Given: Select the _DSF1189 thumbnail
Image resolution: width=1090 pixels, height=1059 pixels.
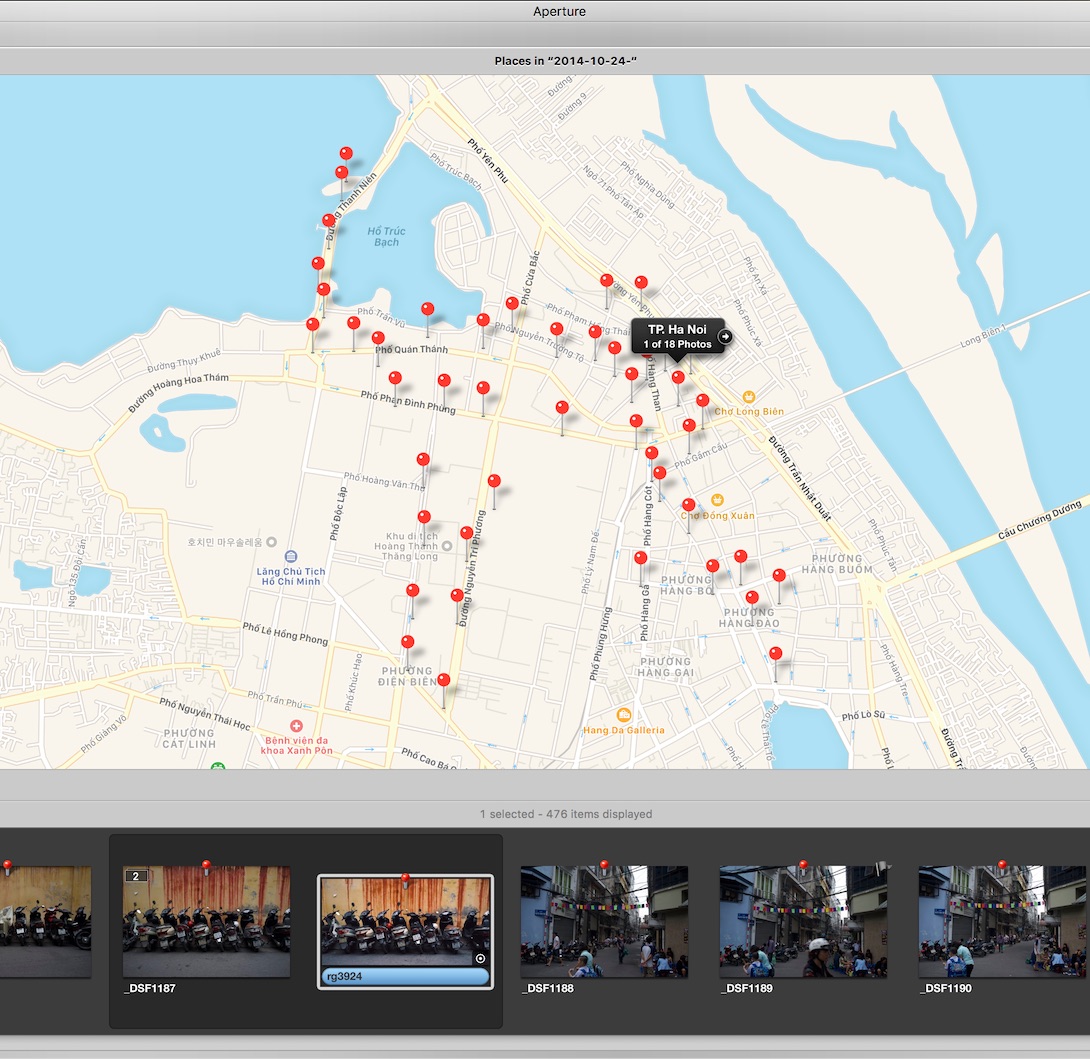Looking at the screenshot, I should [x=803, y=921].
